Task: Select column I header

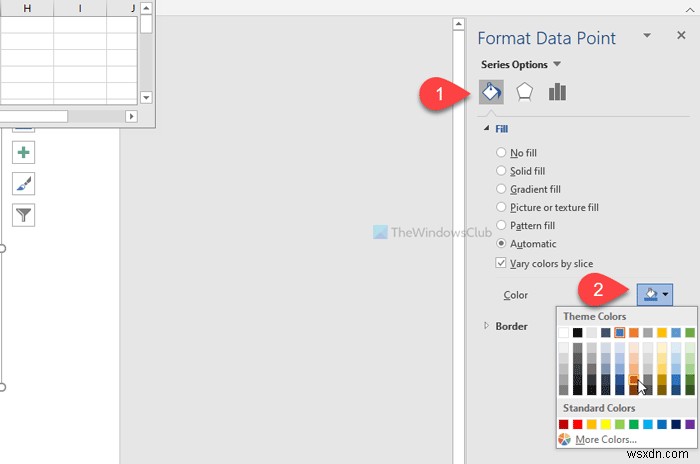Action: [80, 8]
